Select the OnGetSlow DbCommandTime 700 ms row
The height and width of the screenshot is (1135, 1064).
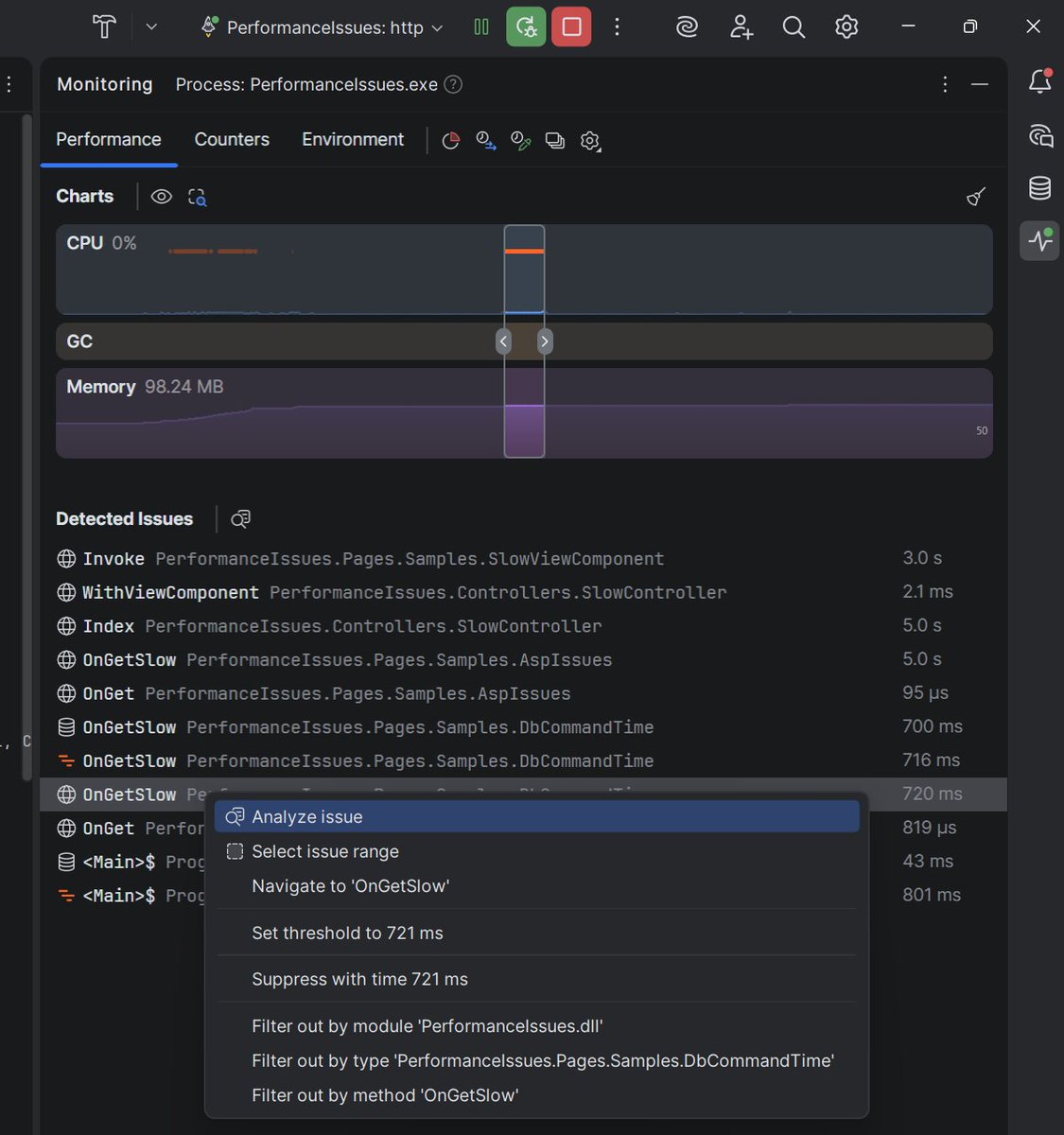point(523,727)
